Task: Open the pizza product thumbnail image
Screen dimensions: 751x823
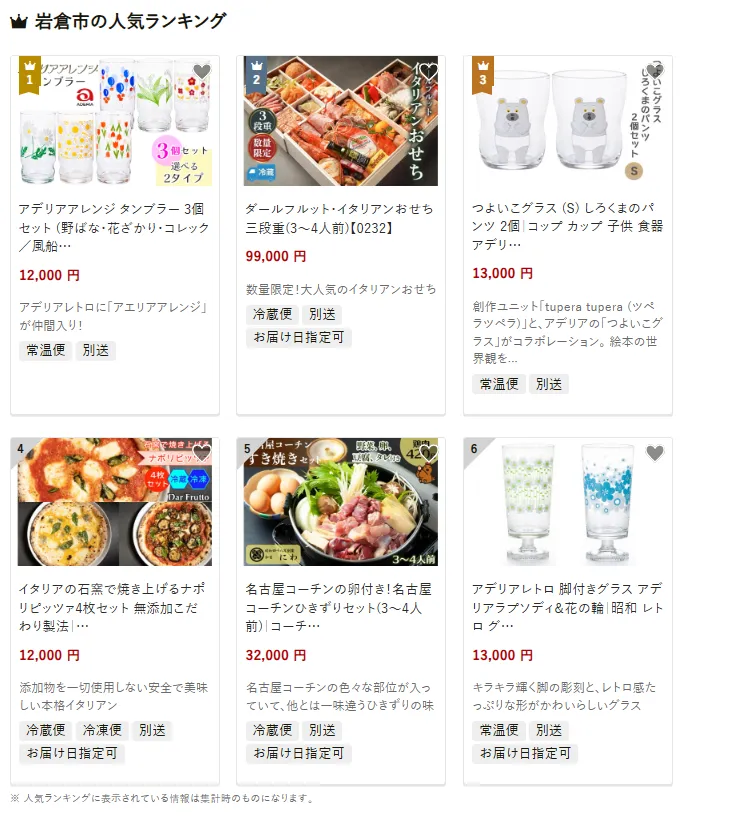Action: pyautogui.click(x=115, y=502)
